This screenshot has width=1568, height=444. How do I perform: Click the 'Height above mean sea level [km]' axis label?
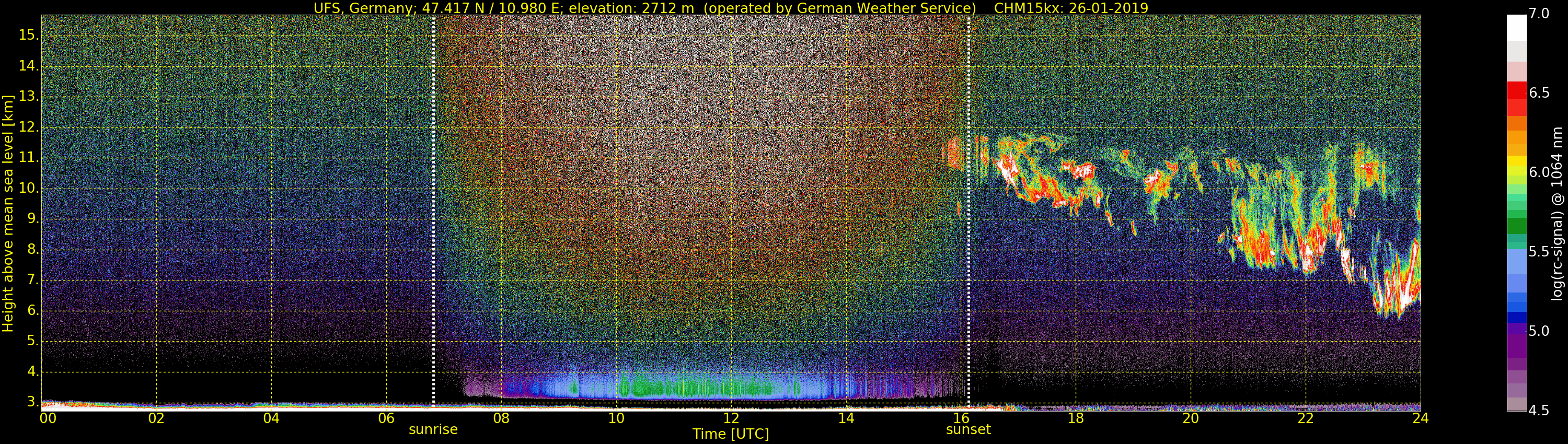point(8,214)
